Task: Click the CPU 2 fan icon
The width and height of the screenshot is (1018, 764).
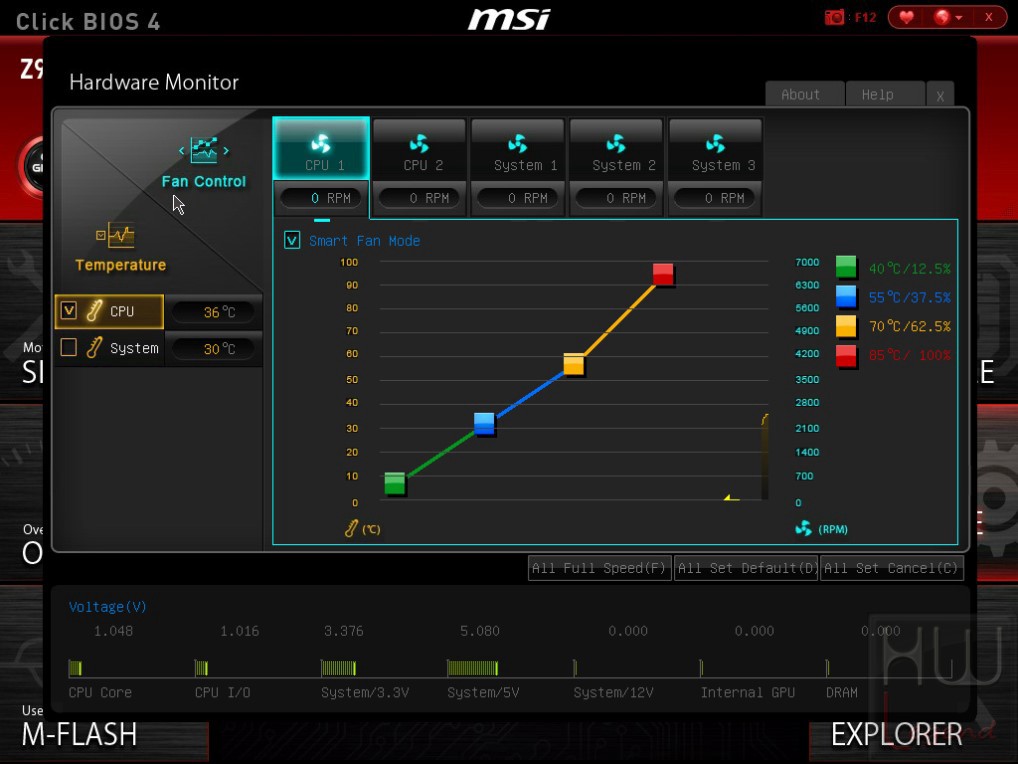Action: (419, 143)
